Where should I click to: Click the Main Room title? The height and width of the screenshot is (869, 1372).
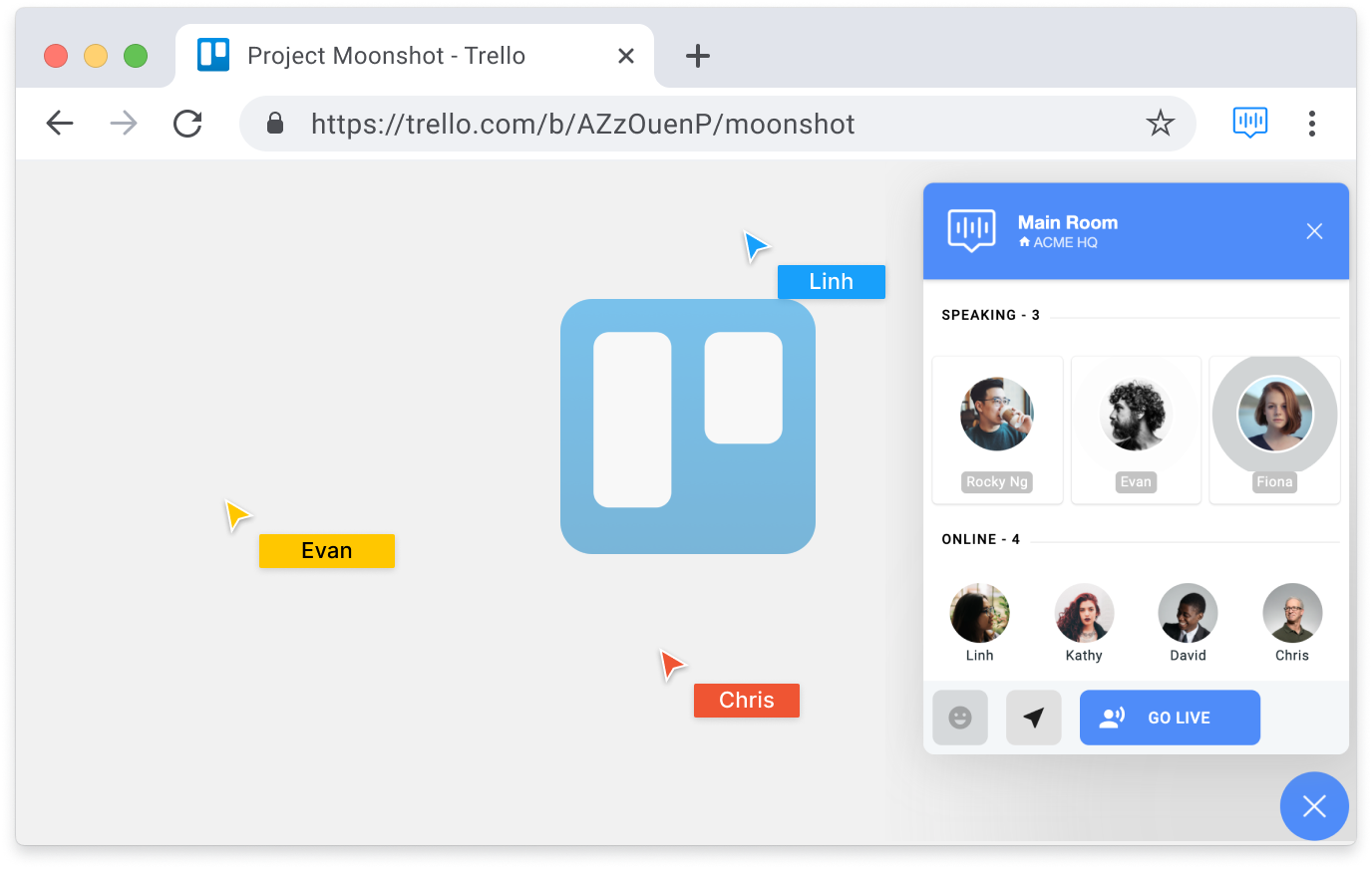1068,222
